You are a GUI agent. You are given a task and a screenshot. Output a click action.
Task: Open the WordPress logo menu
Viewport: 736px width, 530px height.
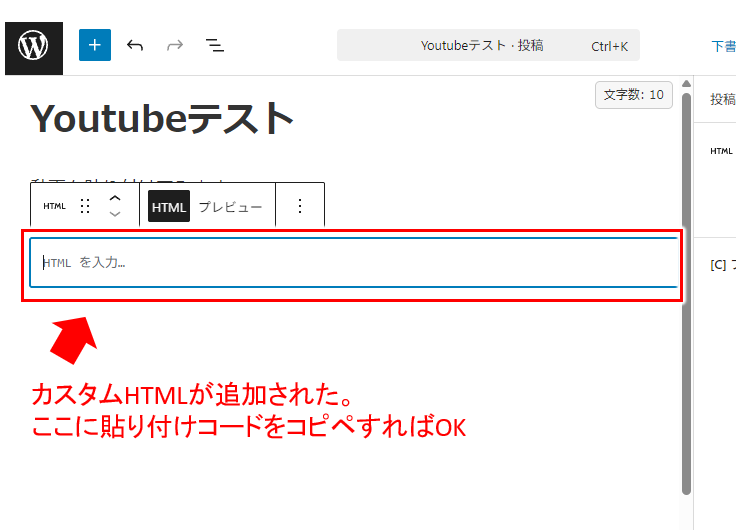pos(34,48)
